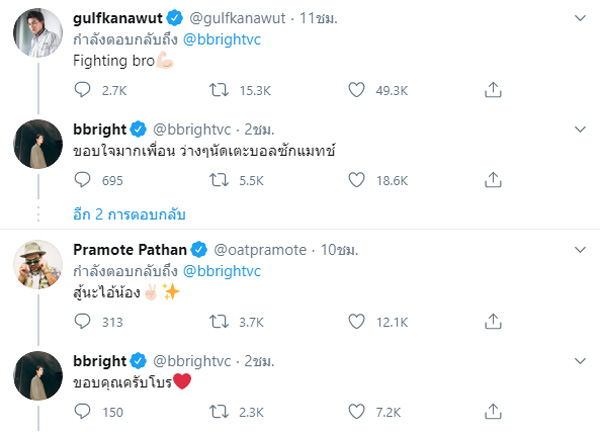Share gulfkanawut's Fighting bro tweet
The width and height of the screenshot is (600, 432).
[x=492, y=91]
